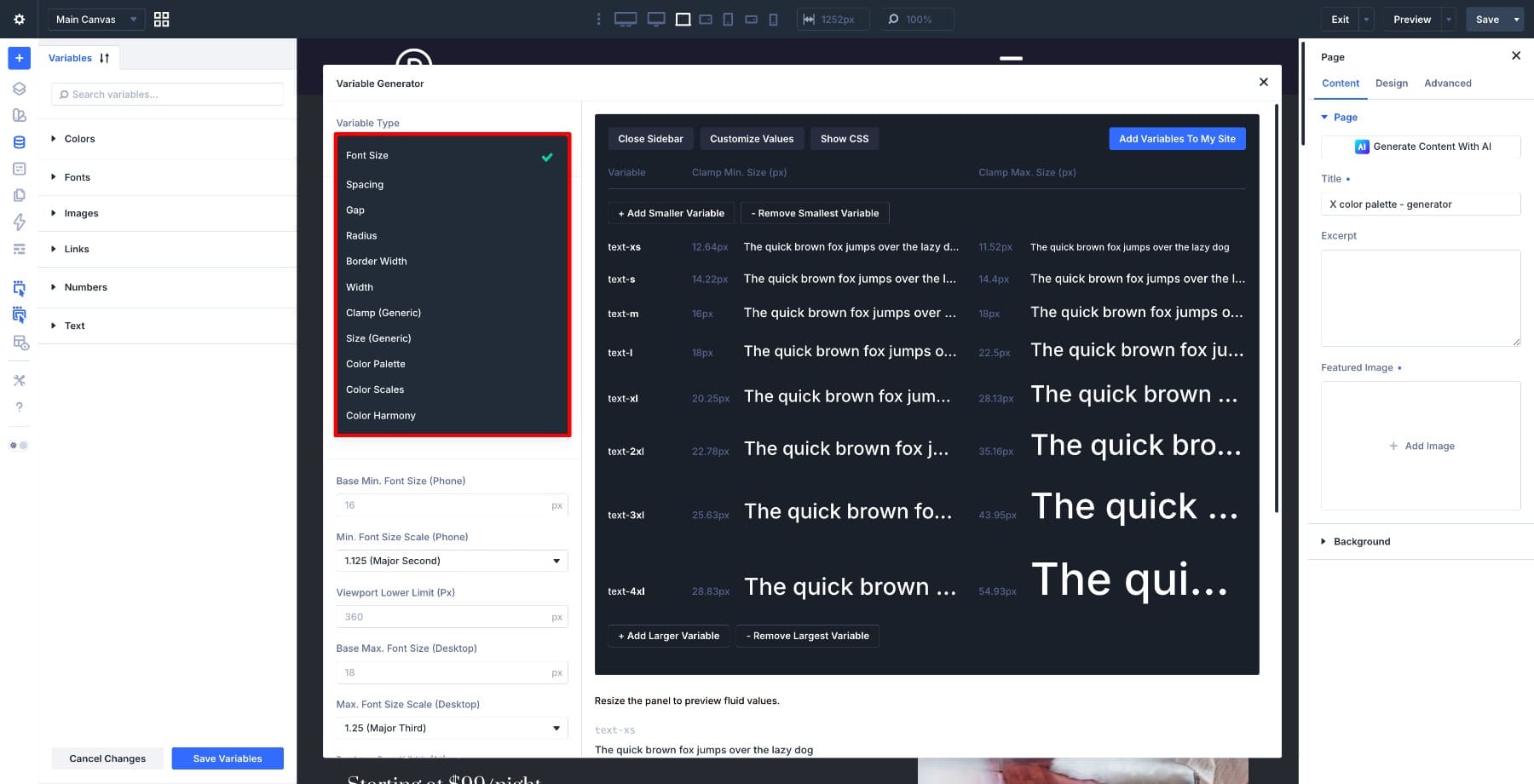The width and height of the screenshot is (1534, 784).
Task: Expand the Images variables group
Action: tap(167, 213)
